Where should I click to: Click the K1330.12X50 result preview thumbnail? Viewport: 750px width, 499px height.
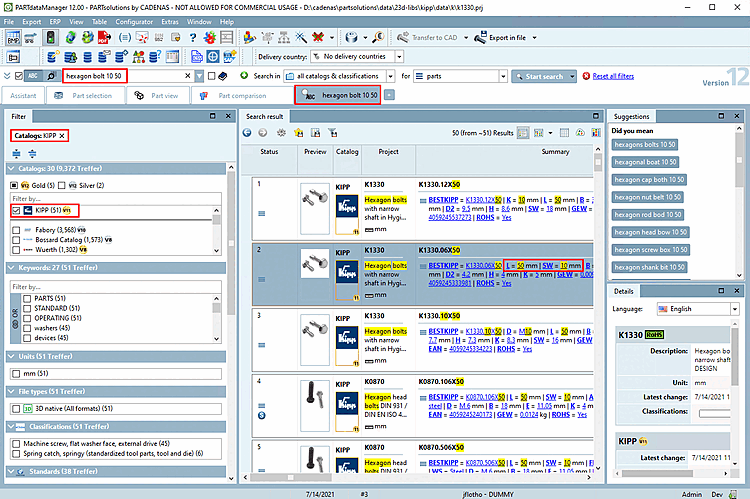click(x=315, y=209)
